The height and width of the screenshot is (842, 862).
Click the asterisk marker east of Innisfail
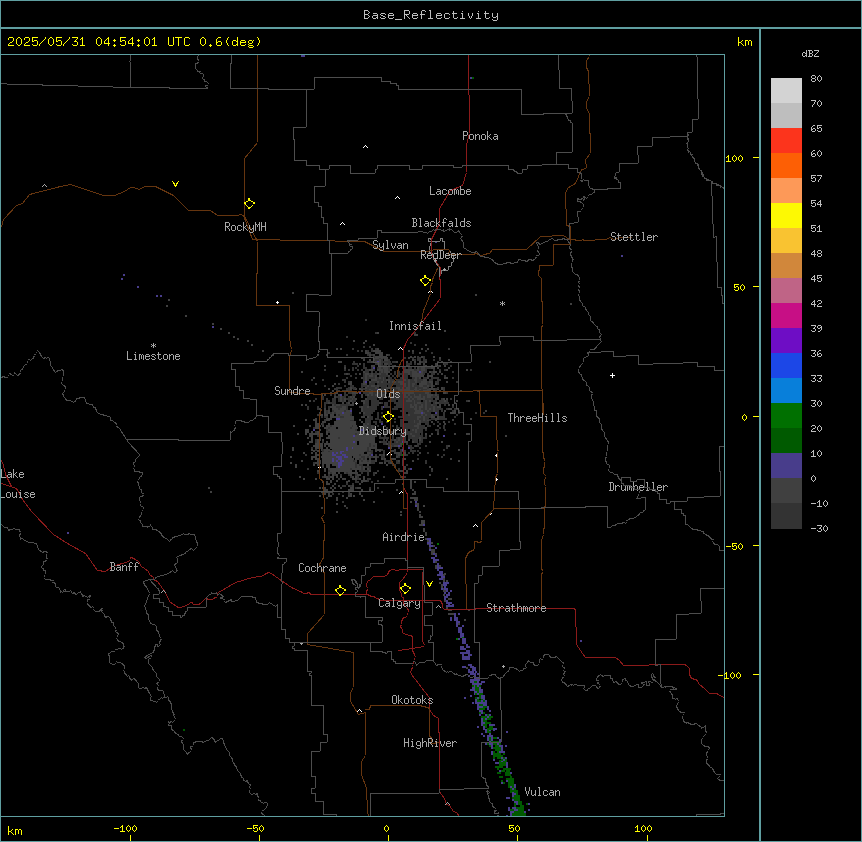tap(502, 303)
